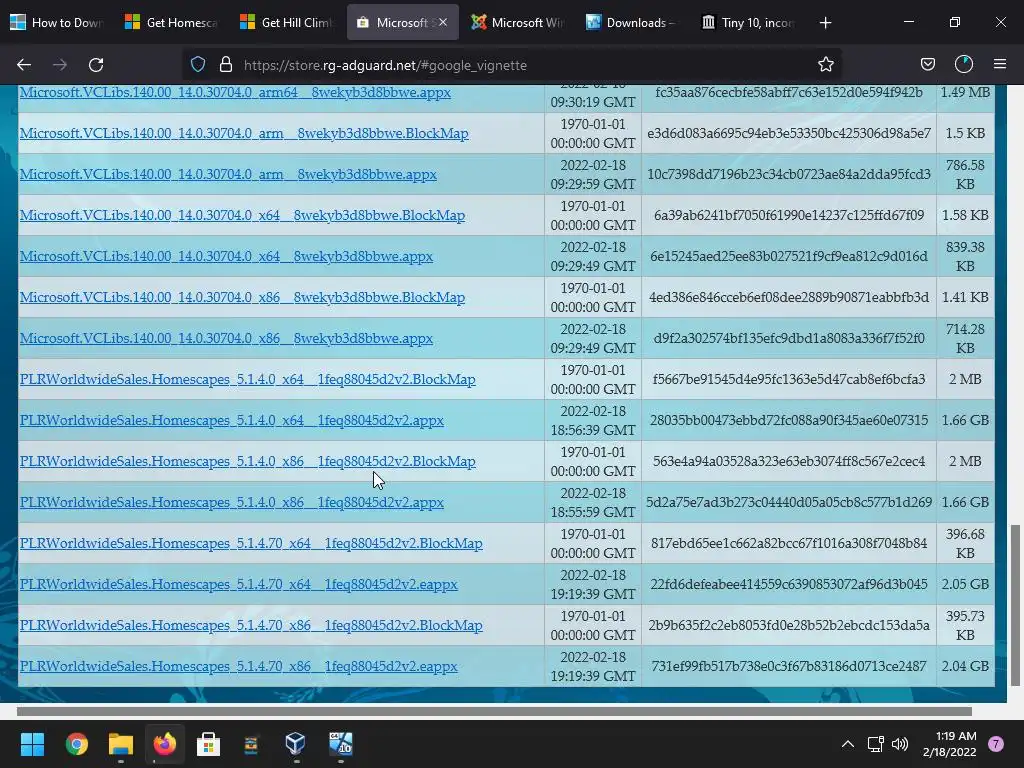Download VCLibs 14.0.30704.0 arm64 appx
Viewport: 1024px width, 768px height.
[x=235, y=92]
